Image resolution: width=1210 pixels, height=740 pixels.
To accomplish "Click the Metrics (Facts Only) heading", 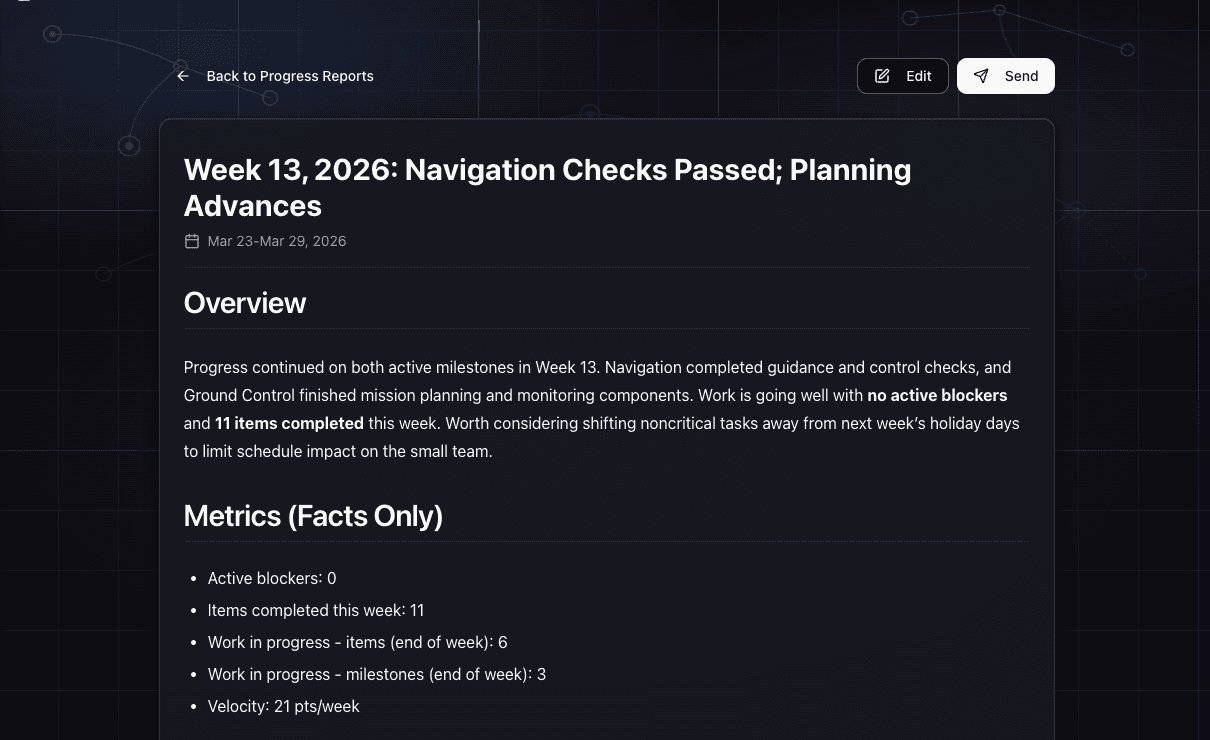I will point(313,516).
